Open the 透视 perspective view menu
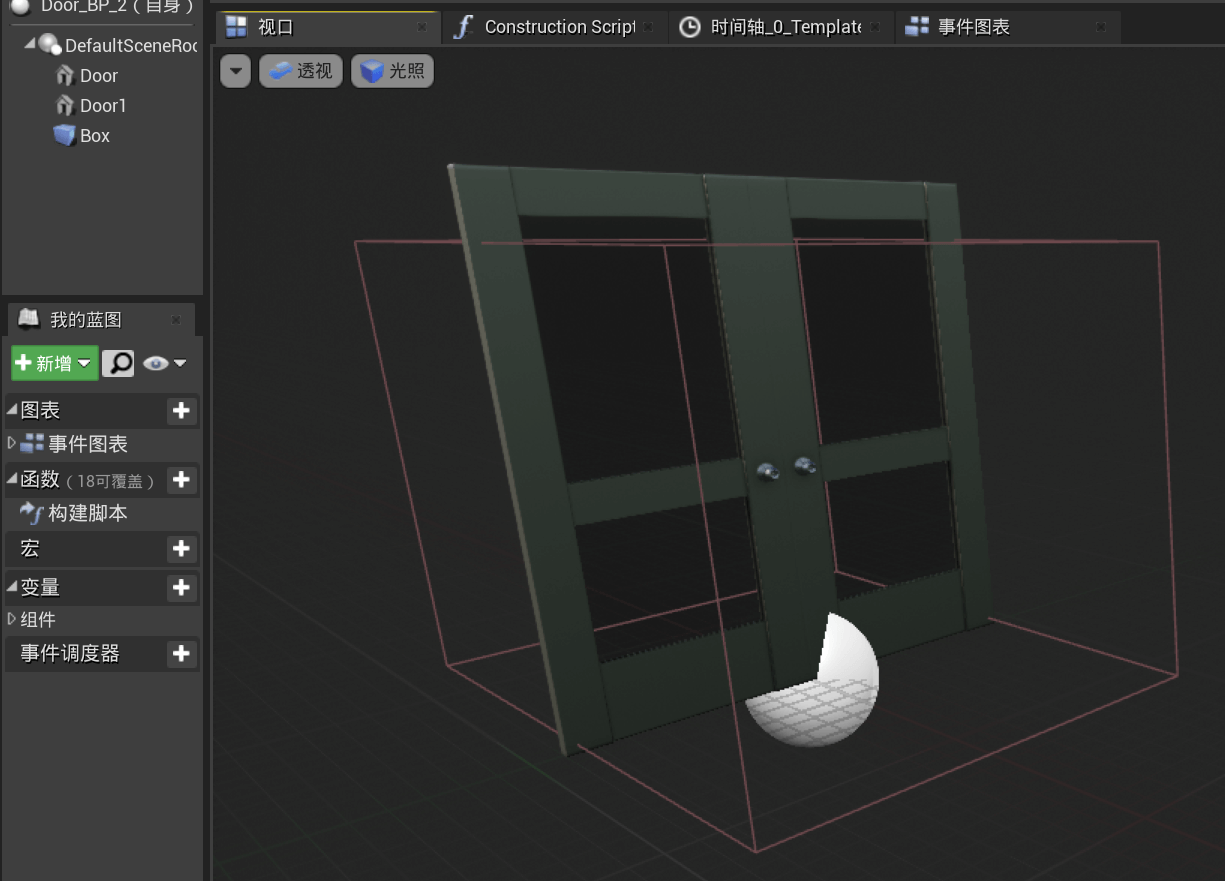The width and height of the screenshot is (1225, 881). (x=301, y=71)
